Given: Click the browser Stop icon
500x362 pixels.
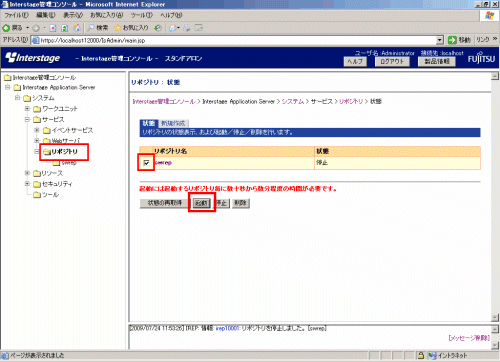Looking at the screenshot, I should click(53, 28).
